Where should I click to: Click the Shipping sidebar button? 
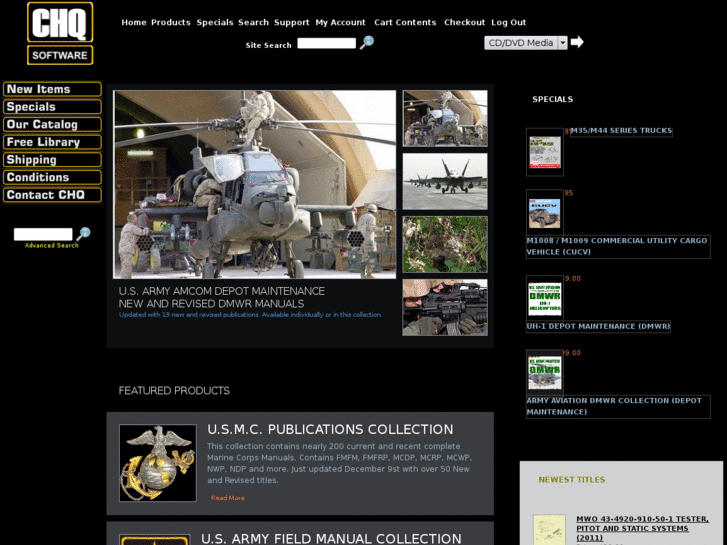pyautogui.click(x=52, y=160)
